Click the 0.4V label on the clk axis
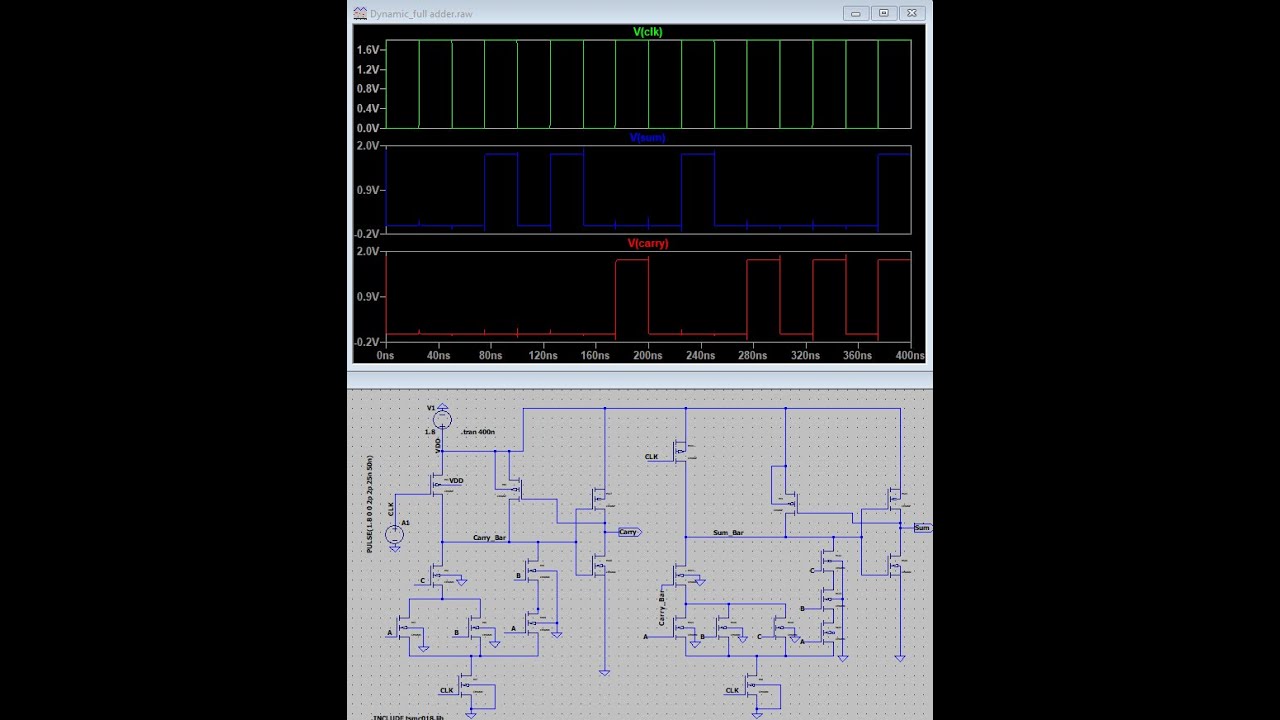The image size is (1280, 720). (368, 109)
